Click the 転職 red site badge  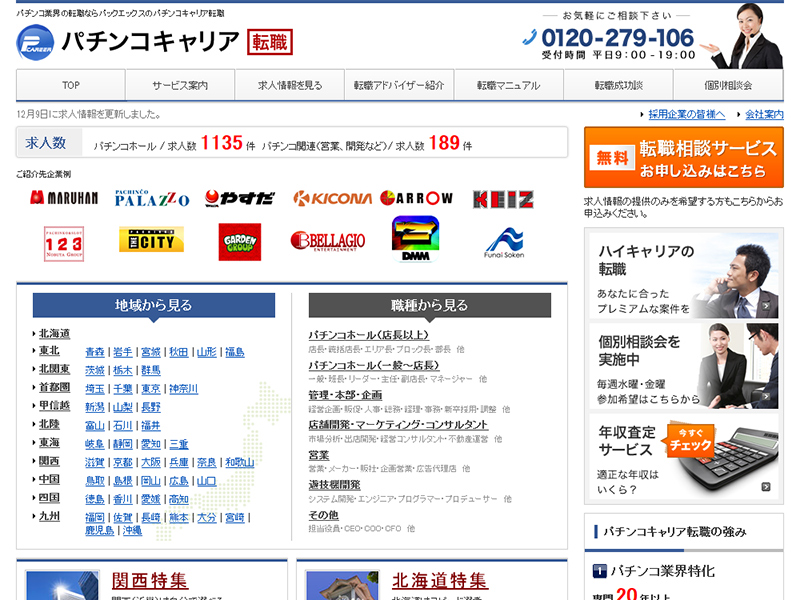point(270,42)
